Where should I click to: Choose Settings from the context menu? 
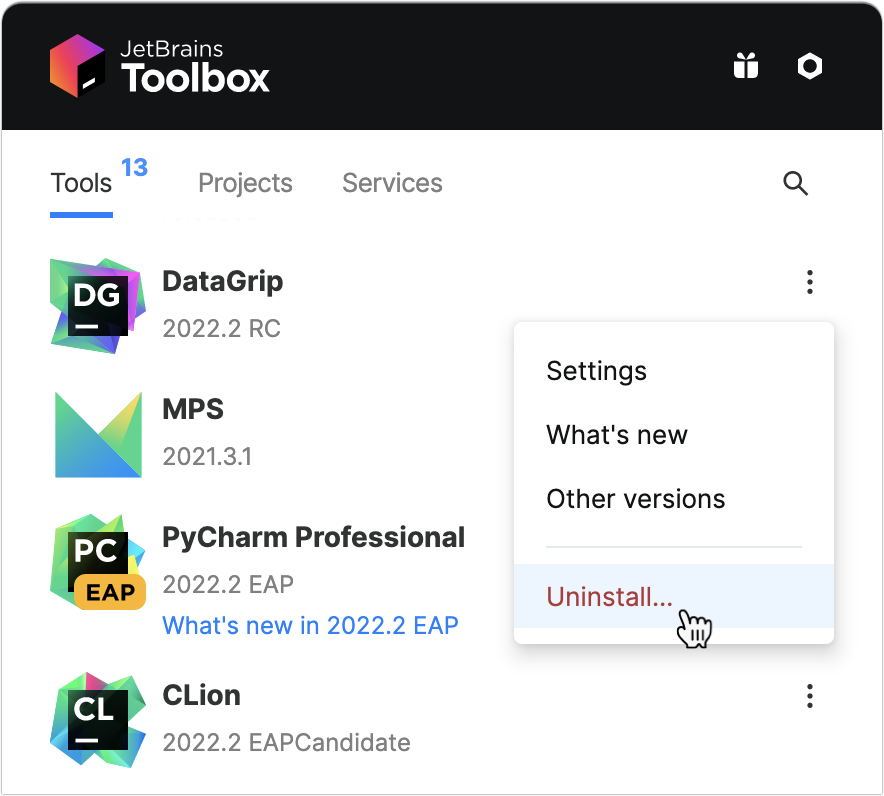tap(597, 370)
